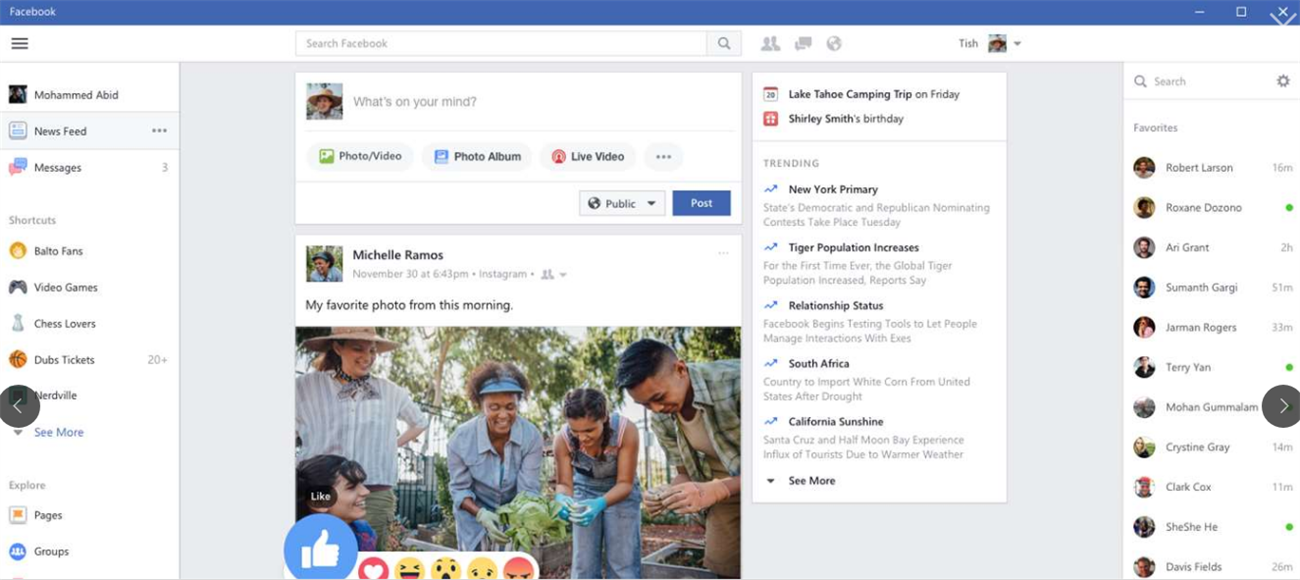Expand See More under Trending
Screen dimensions: 1300x580
tap(811, 481)
